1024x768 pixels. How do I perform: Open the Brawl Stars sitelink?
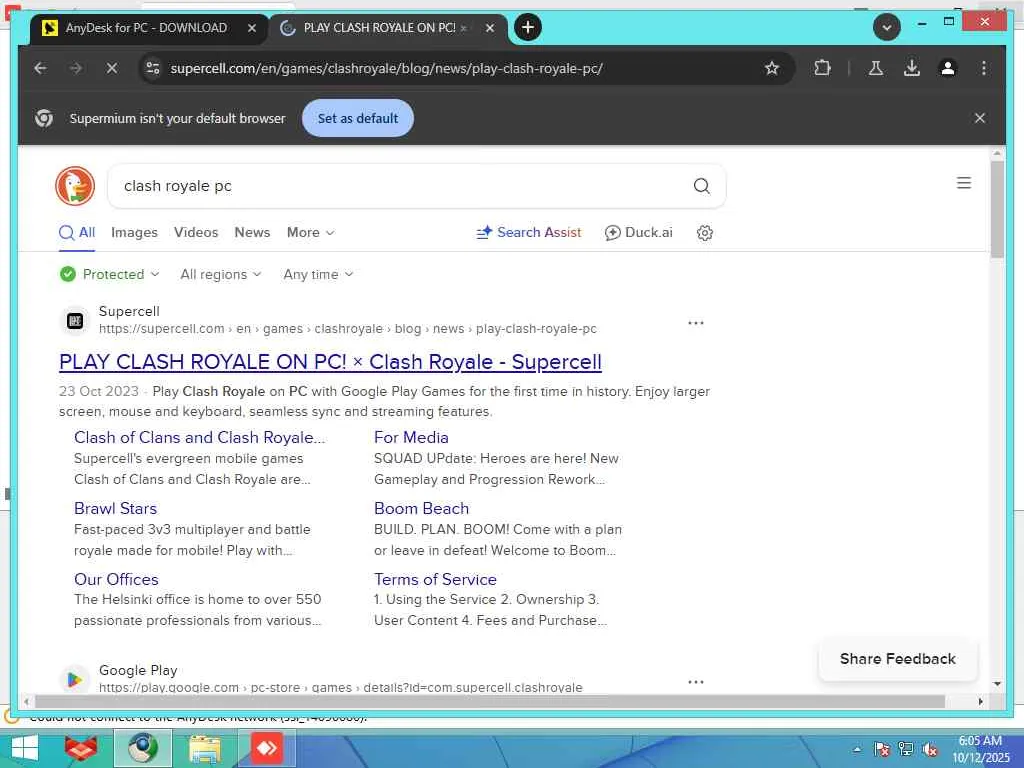pyautogui.click(x=116, y=509)
